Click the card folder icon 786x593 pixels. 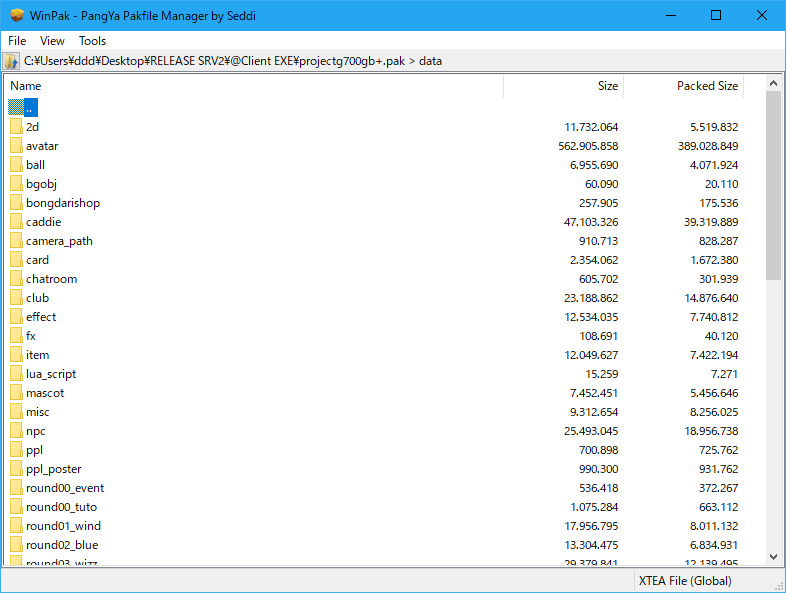[16, 260]
